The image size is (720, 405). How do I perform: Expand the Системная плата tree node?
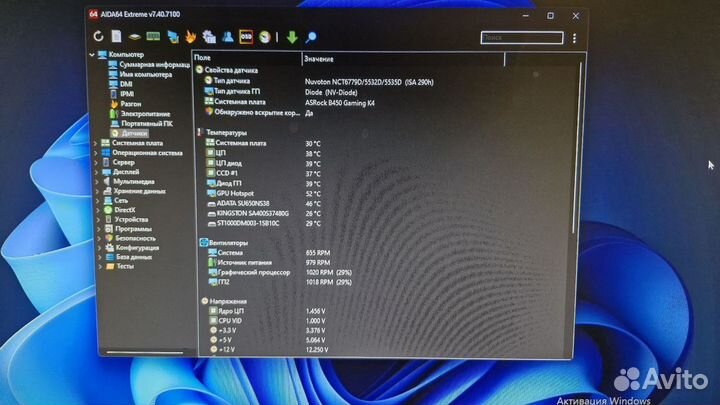(x=95, y=143)
